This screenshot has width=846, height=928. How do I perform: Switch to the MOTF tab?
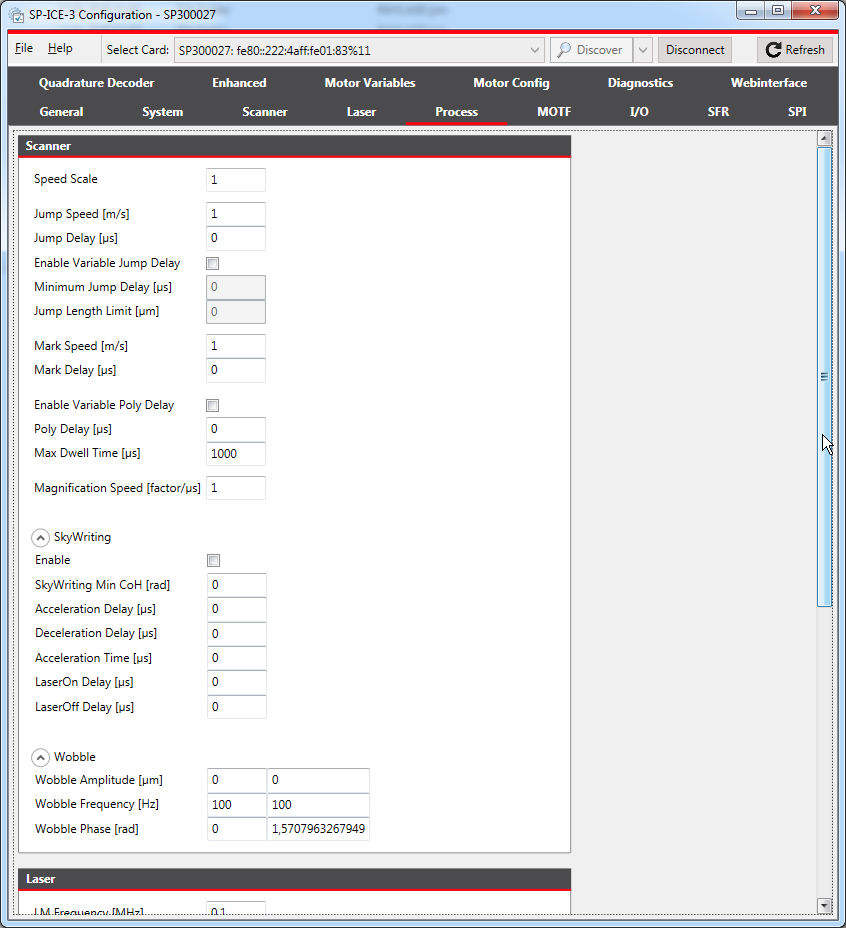[x=554, y=112]
